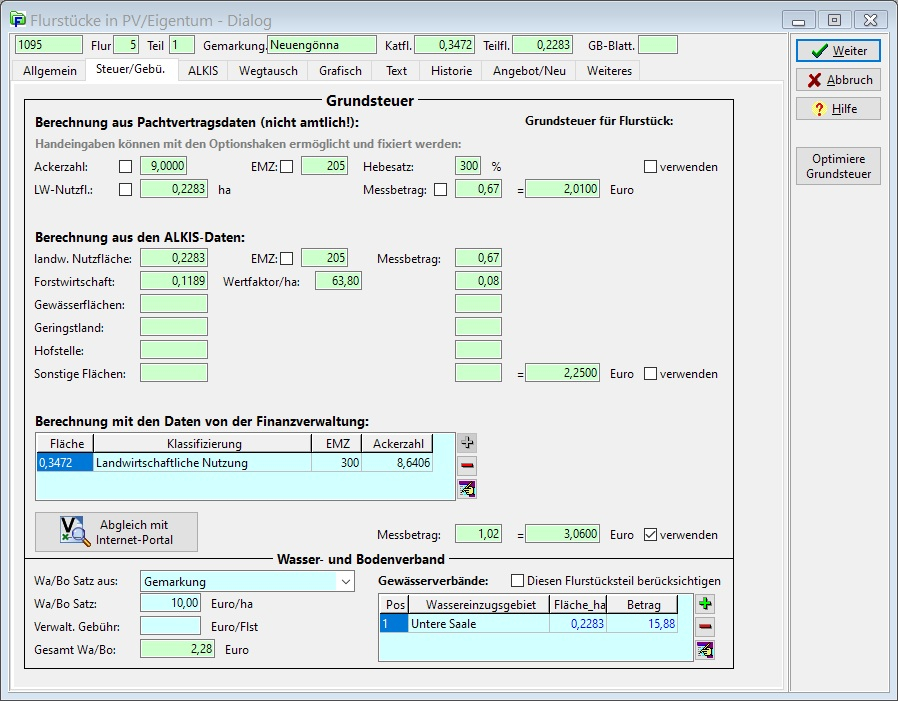
Task: Click Abgleich mit Internet-Portal button
Action: [x=116, y=532]
